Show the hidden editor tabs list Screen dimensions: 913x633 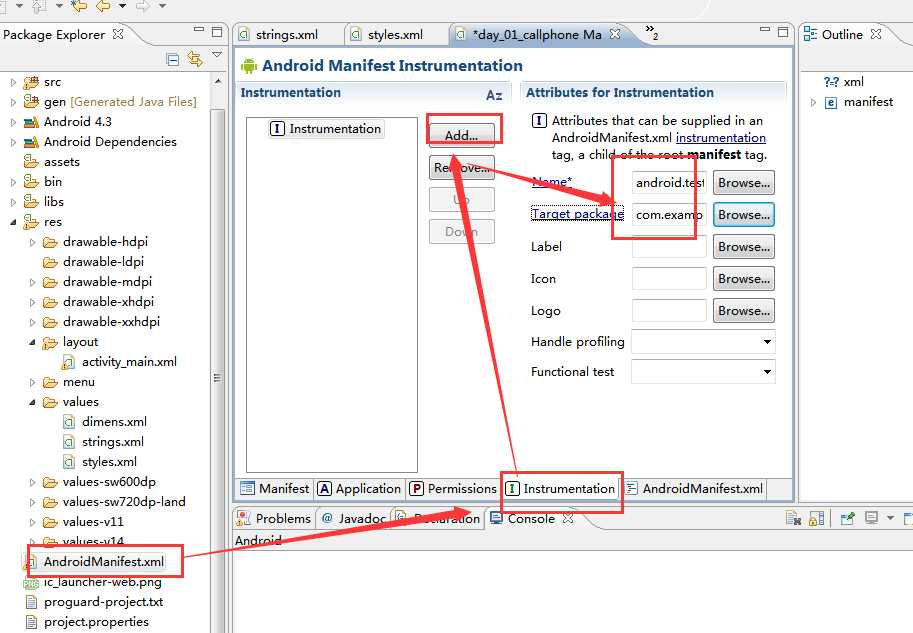pos(652,32)
